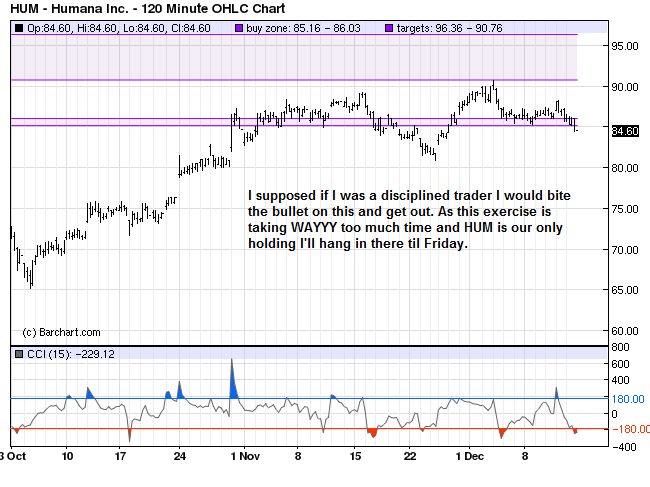Click the '24' October date axis label
The image size is (650, 487).
point(179,456)
